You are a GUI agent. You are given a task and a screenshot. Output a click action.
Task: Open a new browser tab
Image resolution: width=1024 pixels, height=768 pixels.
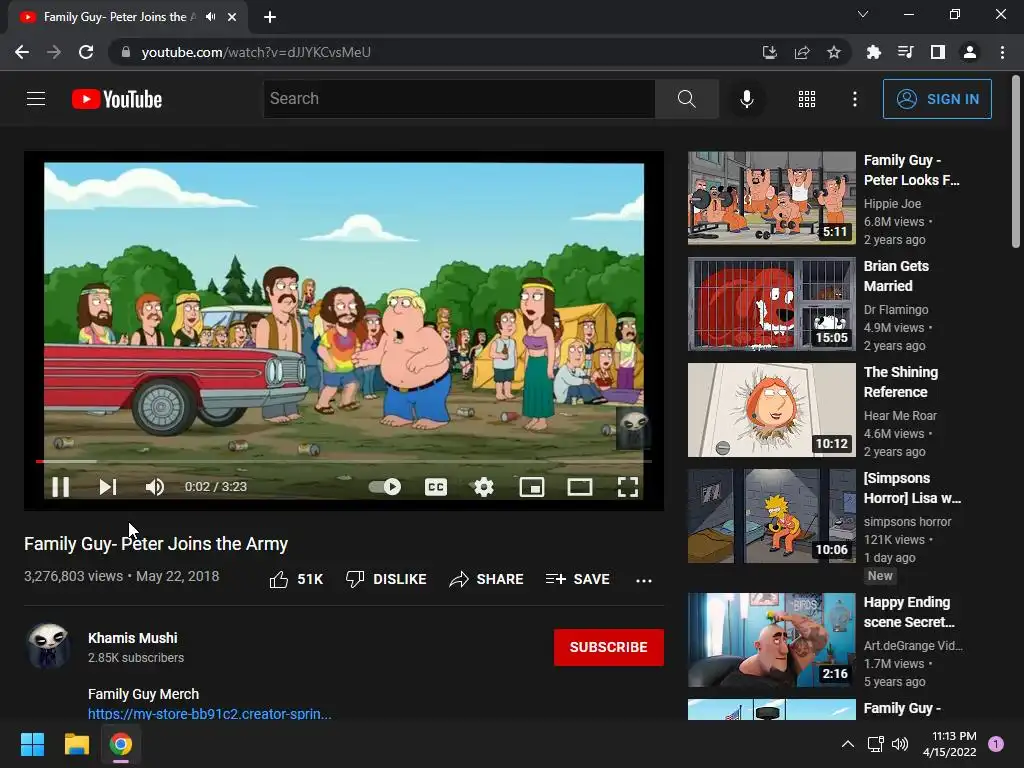click(270, 17)
